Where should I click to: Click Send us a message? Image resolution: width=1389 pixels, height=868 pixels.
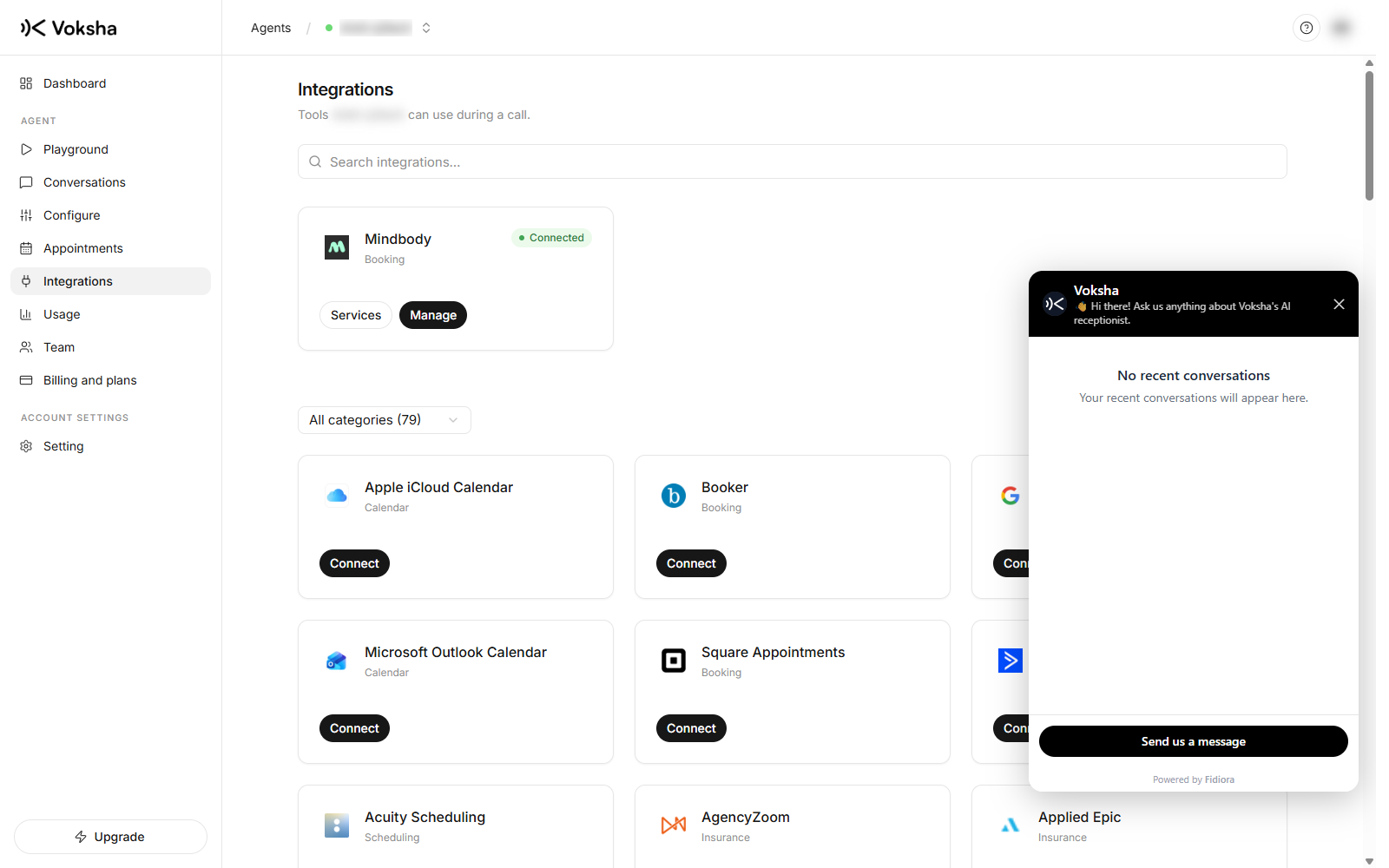click(1194, 741)
